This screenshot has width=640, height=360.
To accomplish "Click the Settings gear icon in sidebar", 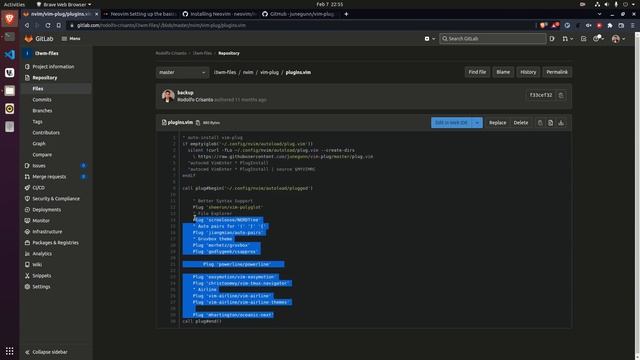I will coord(27,287).
